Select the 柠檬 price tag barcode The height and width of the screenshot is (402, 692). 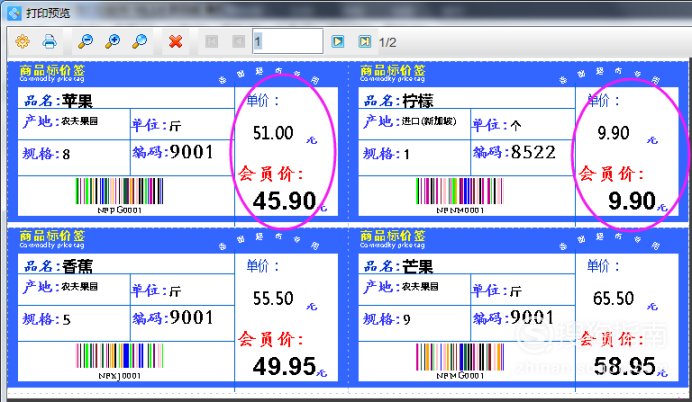(x=459, y=192)
